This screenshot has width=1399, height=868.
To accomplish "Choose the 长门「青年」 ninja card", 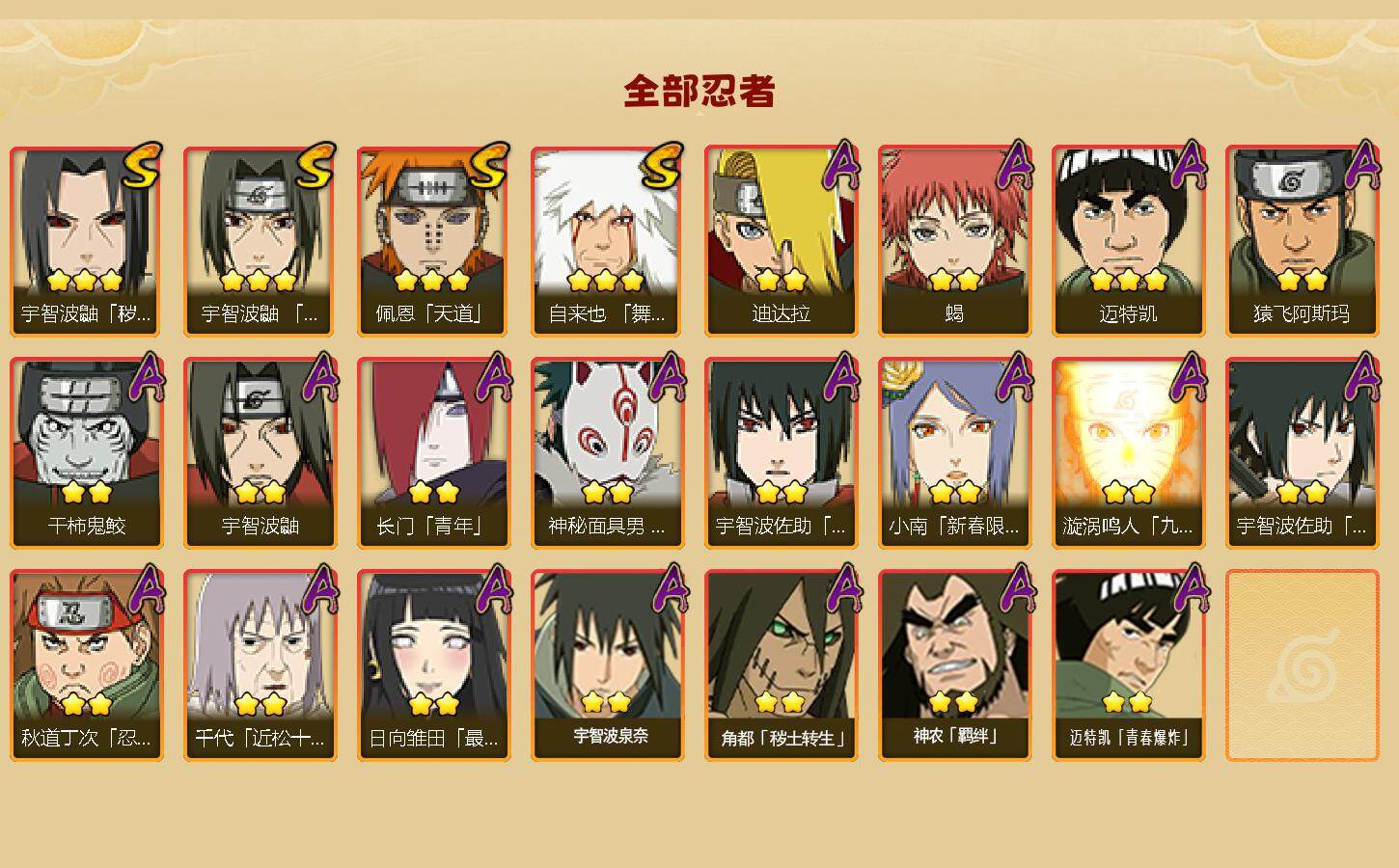I will [433, 453].
